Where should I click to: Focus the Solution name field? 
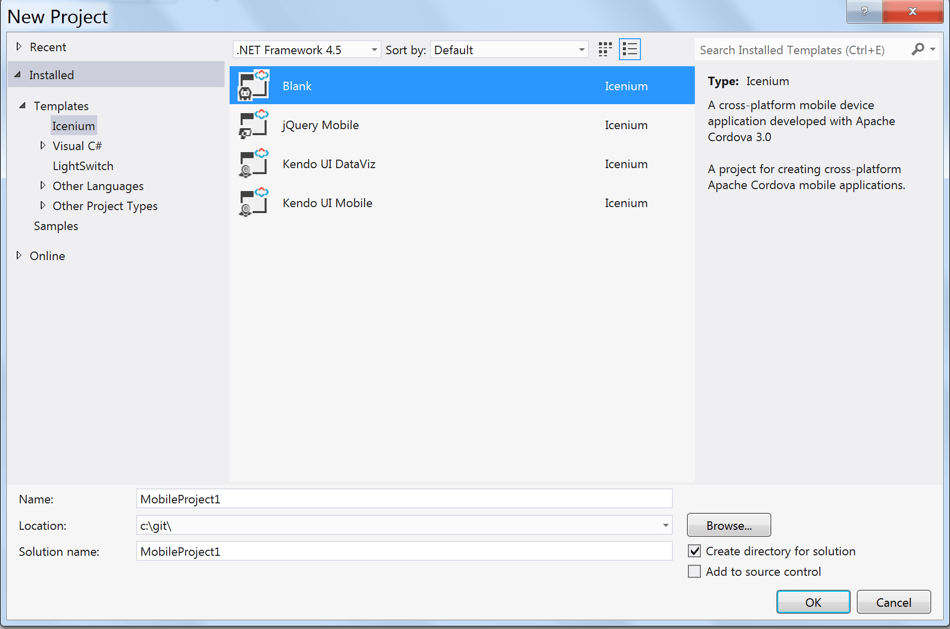[x=404, y=551]
